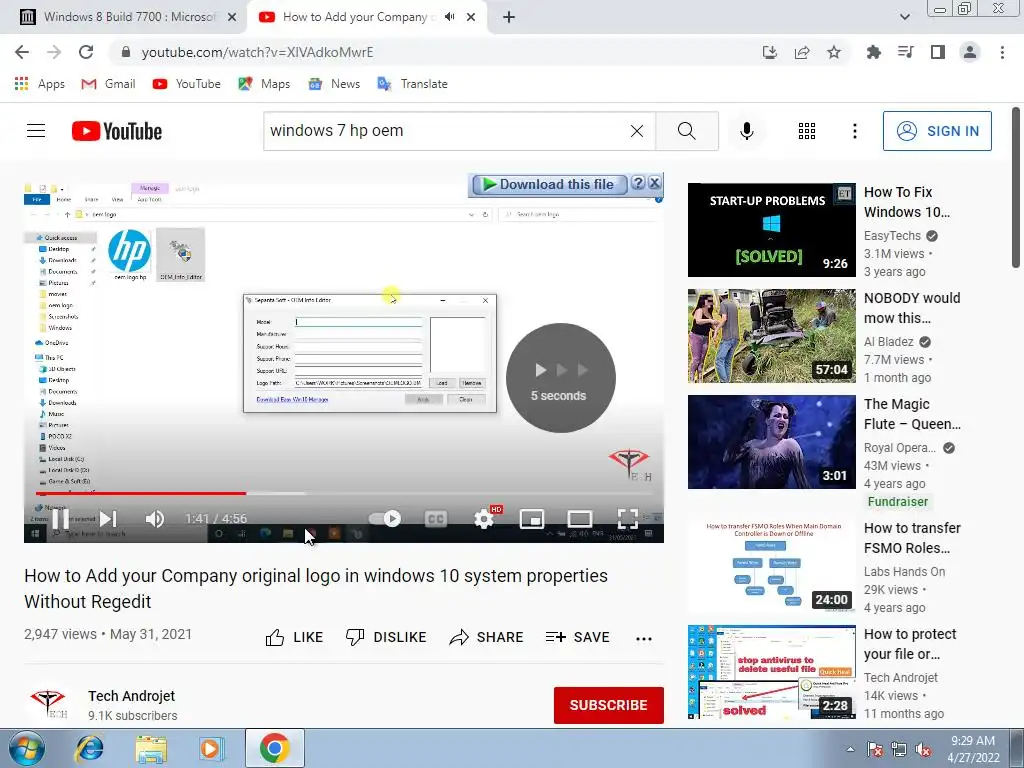Open Windows Start button
Screen dimensions: 1024x768
[x=25, y=748]
